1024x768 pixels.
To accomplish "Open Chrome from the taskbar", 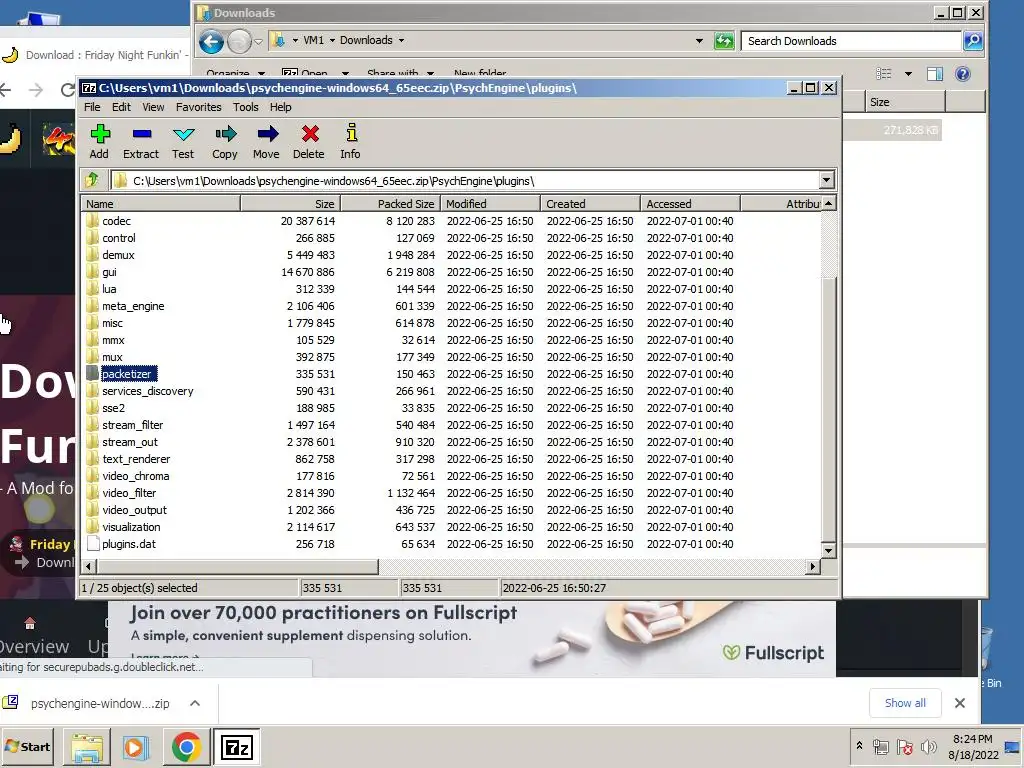I will coord(186,747).
